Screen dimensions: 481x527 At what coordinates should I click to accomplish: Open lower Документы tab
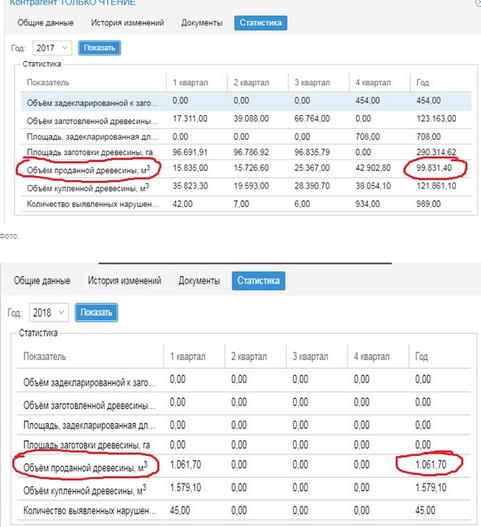pos(199,281)
